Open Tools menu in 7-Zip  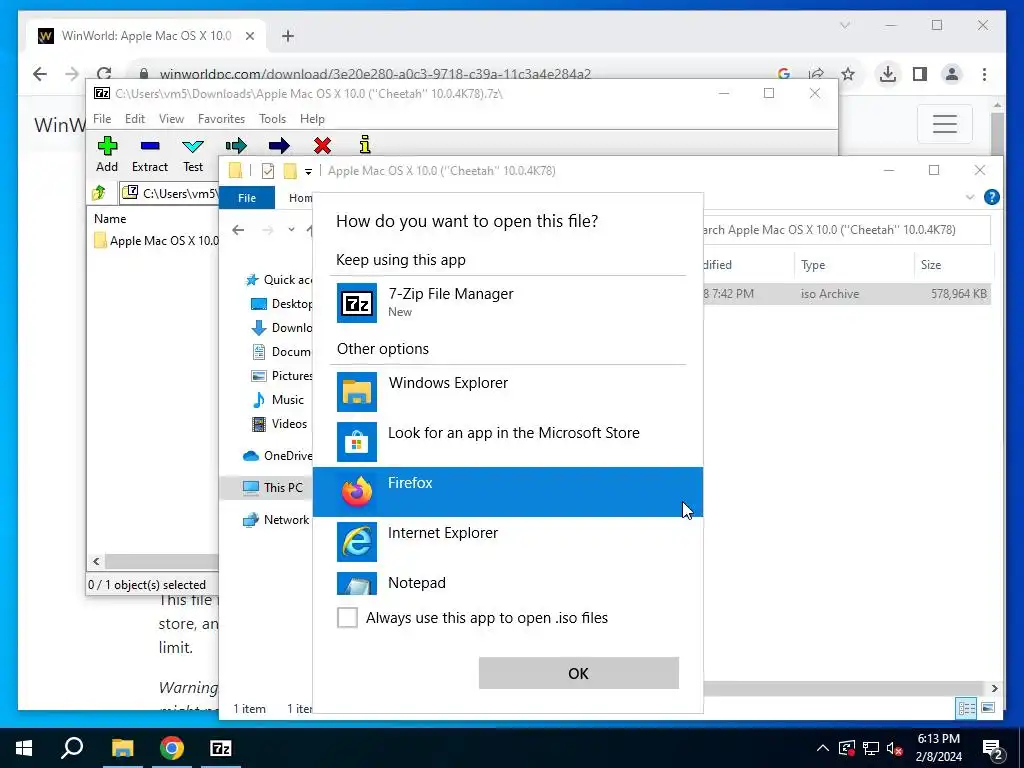(272, 119)
